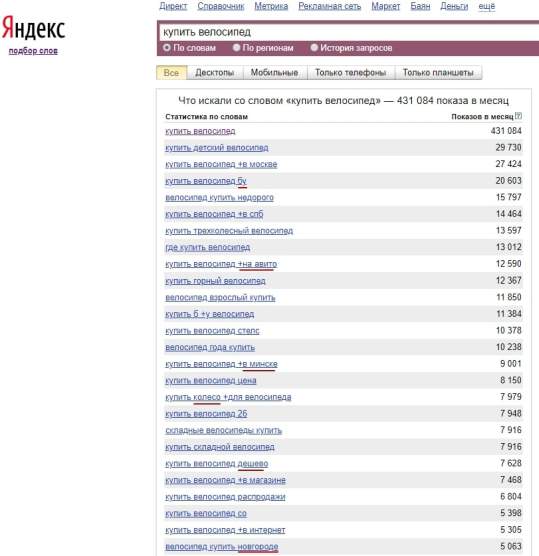Click the купить трехколесный велосипед link
Screen dimensions: 539x556
pyautogui.click(x=229, y=231)
